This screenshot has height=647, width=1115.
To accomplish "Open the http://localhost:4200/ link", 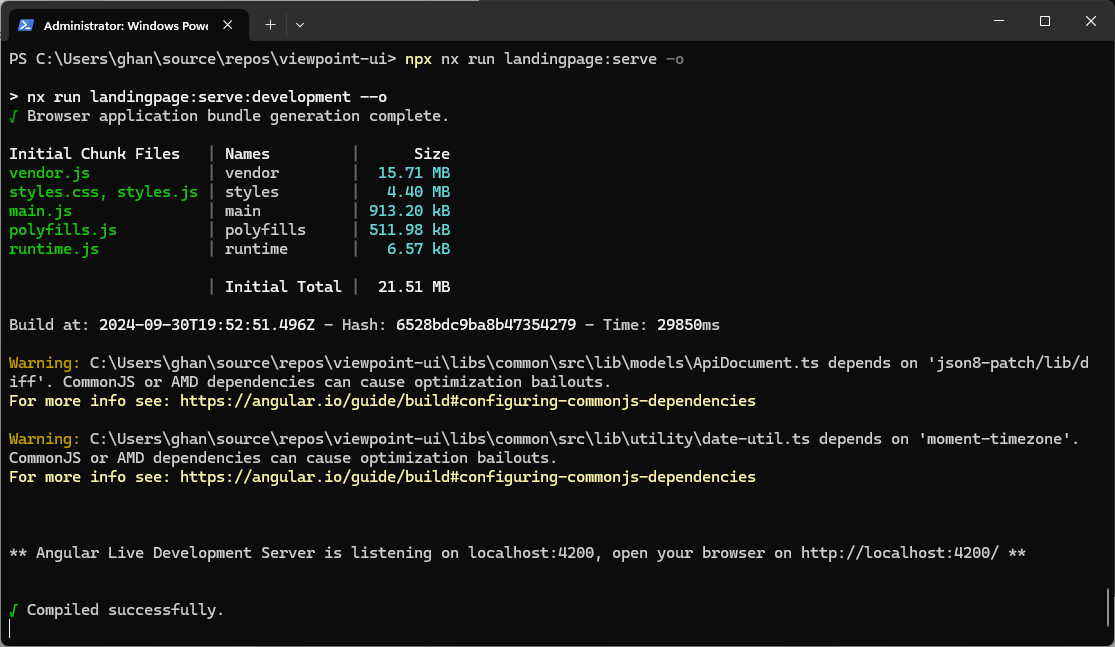I will (x=899, y=553).
